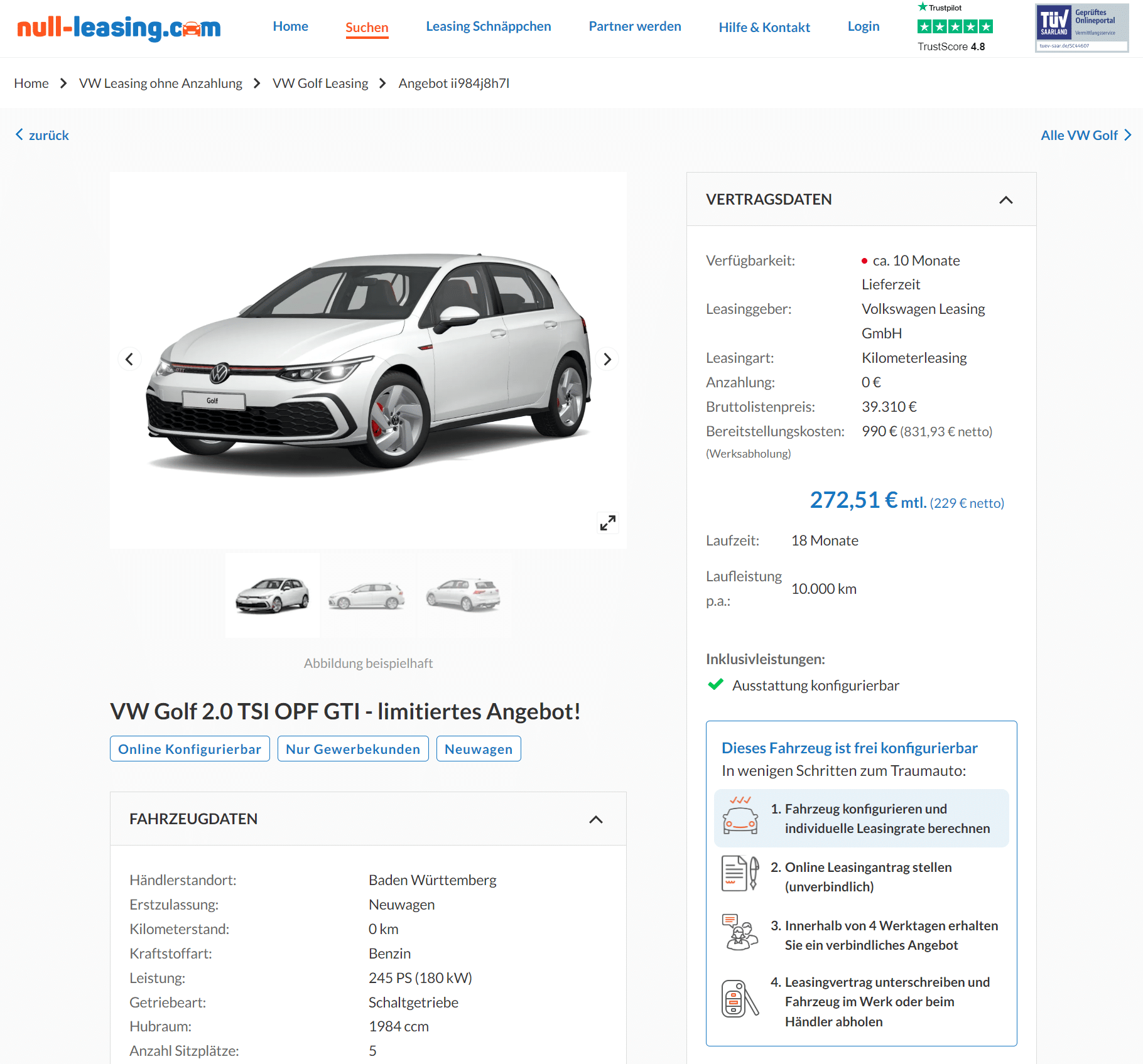This screenshot has height=1064, width=1143.
Task: Click the 18 Monate Laufzeit value
Action: point(824,540)
